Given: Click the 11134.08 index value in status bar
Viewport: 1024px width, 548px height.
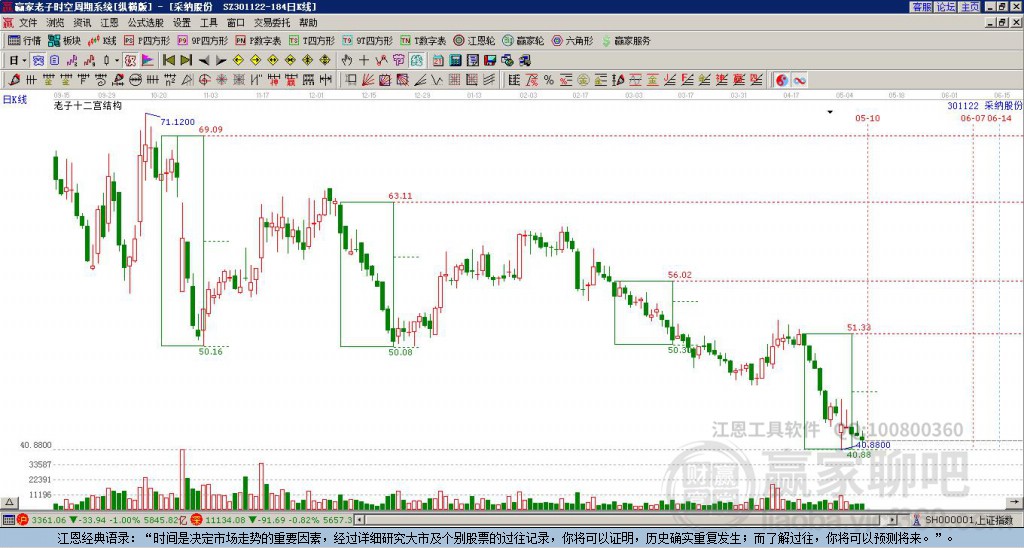Looking at the screenshot, I should click(x=227, y=520).
